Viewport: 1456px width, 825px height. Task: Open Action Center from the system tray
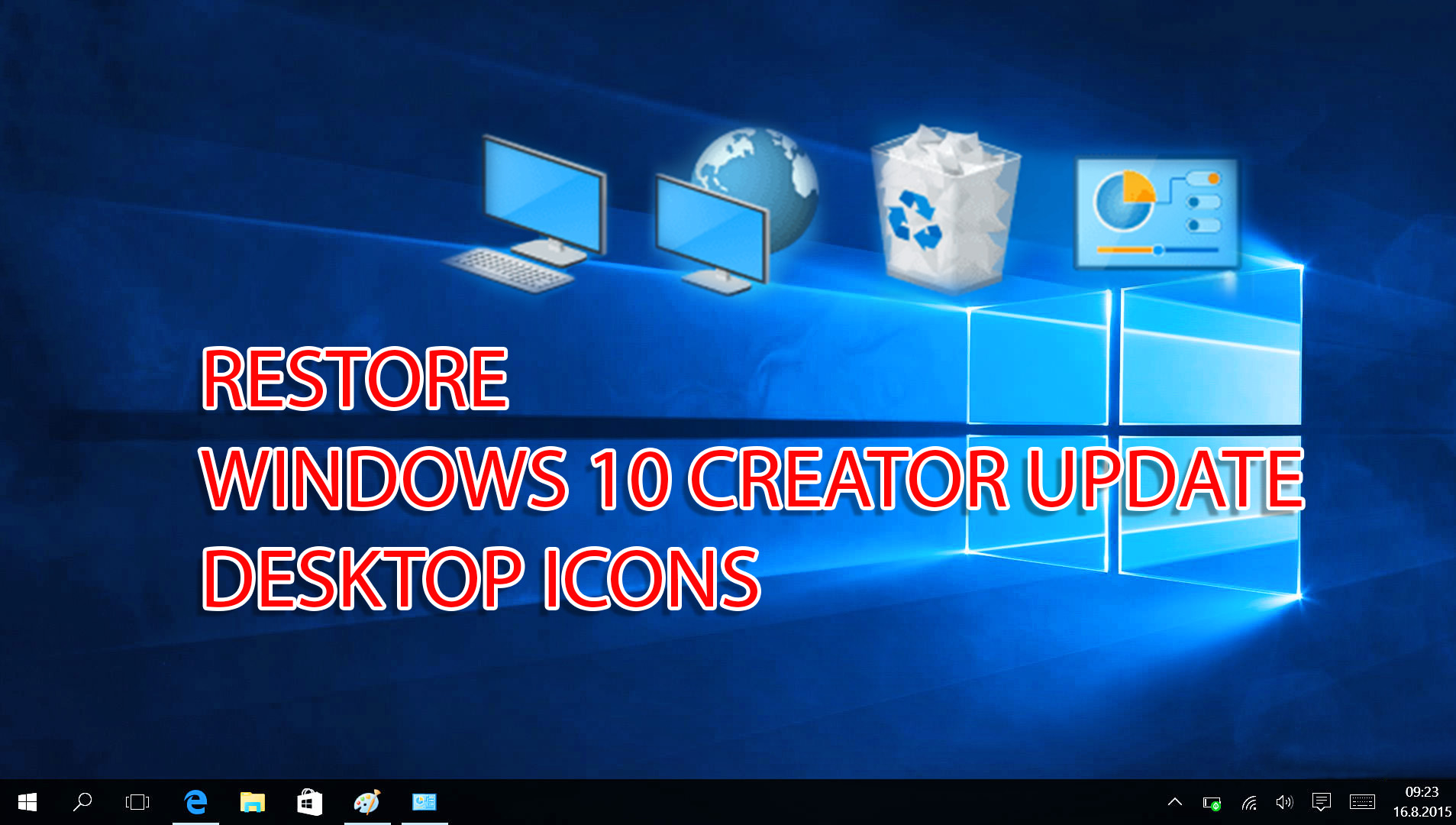coord(1321,802)
